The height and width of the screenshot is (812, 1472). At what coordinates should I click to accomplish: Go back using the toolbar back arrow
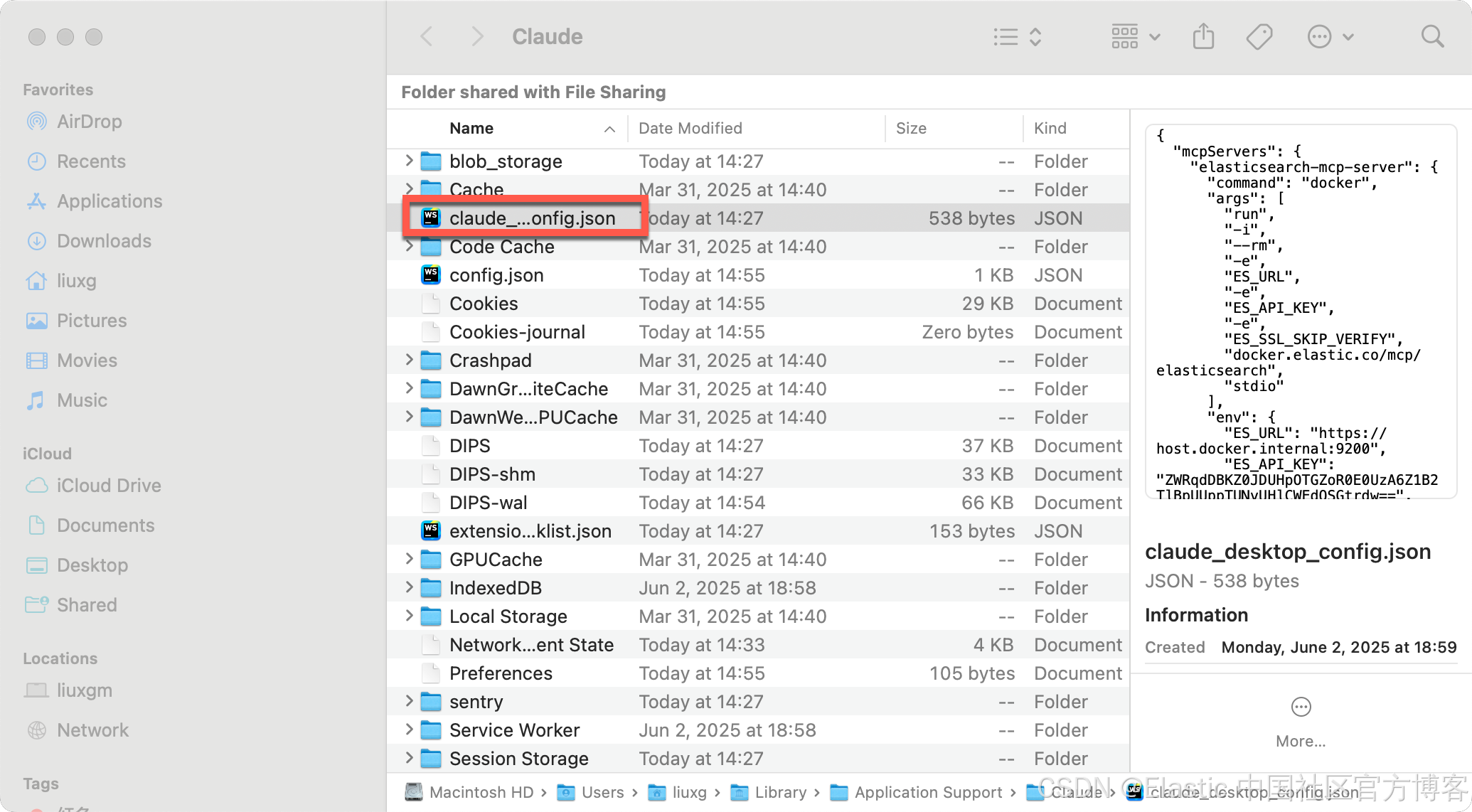pyautogui.click(x=427, y=36)
